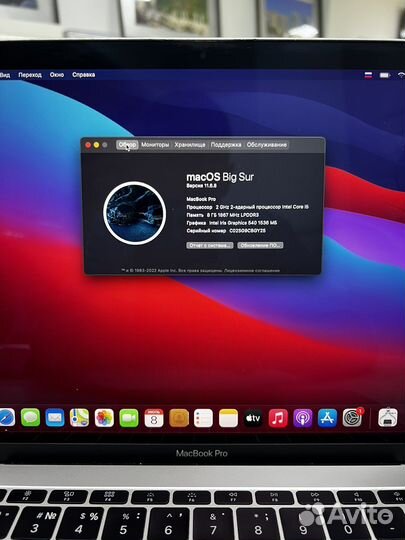Viewport: 405px width, 540px height.
Task: Open the Справка menu
Action: click(x=84, y=75)
